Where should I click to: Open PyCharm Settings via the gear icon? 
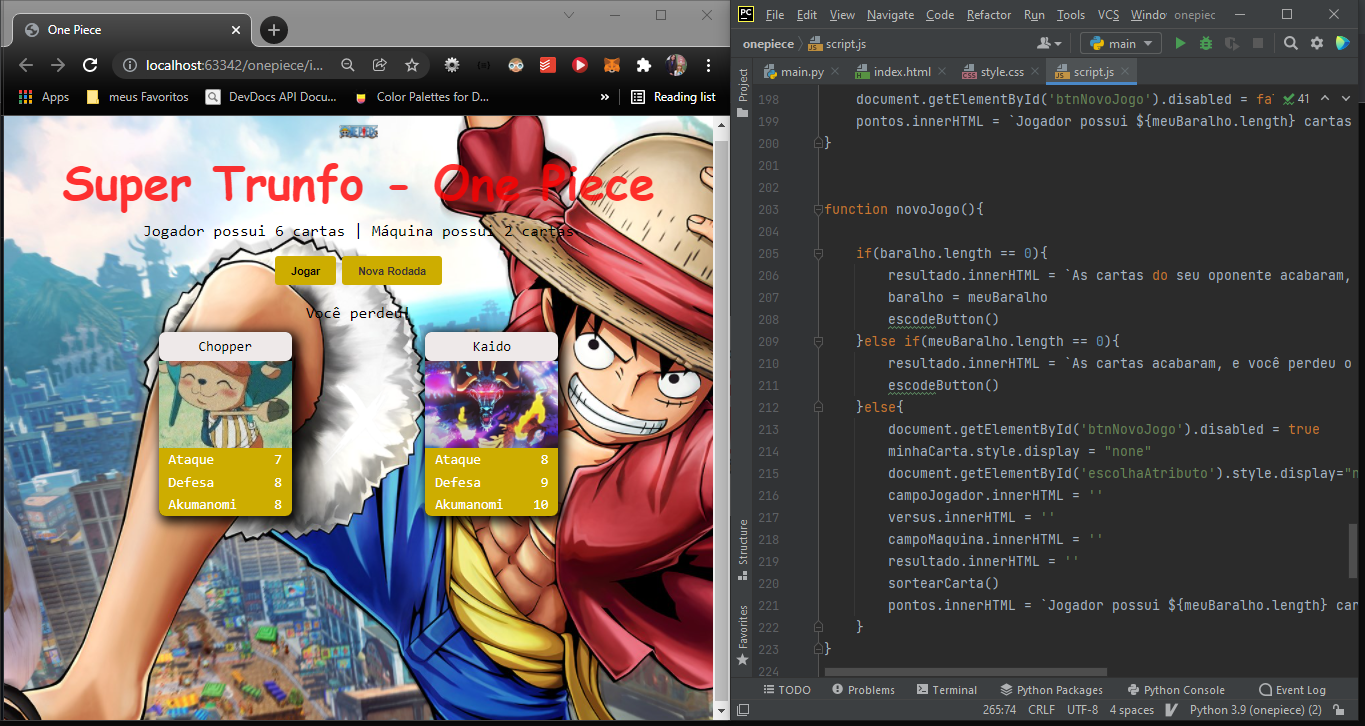tap(1316, 43)
